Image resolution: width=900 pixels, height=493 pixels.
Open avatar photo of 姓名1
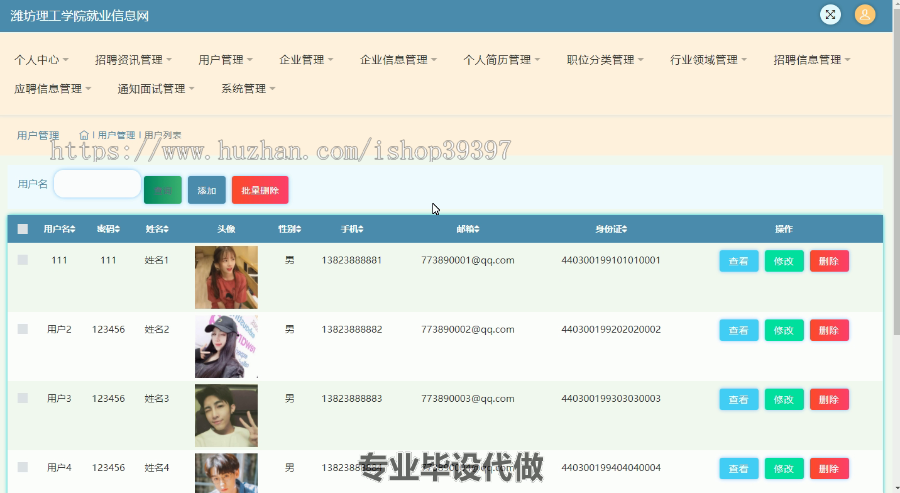[x=226, y=277]
